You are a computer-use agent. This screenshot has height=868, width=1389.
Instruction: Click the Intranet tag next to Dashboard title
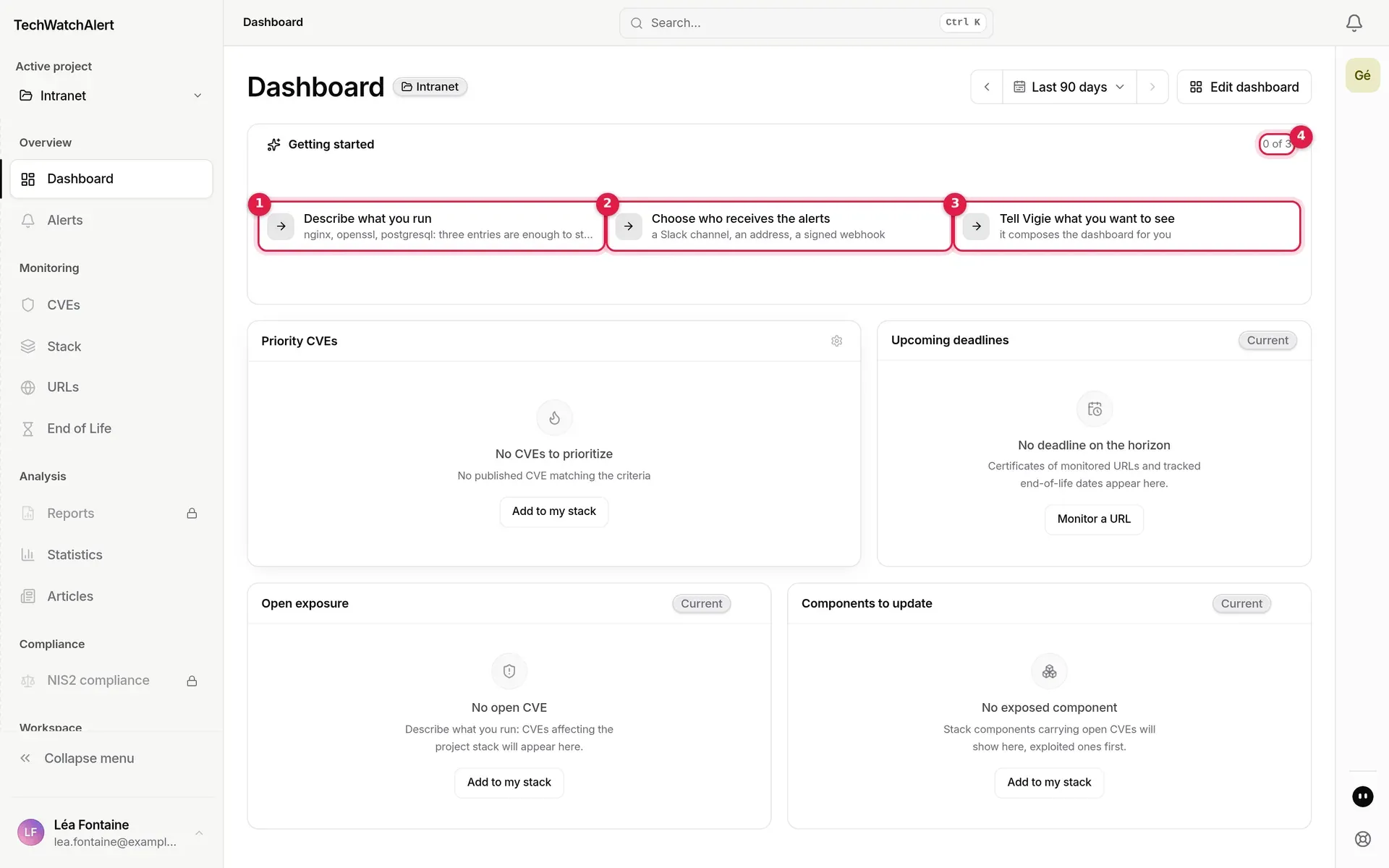[430, 87]
